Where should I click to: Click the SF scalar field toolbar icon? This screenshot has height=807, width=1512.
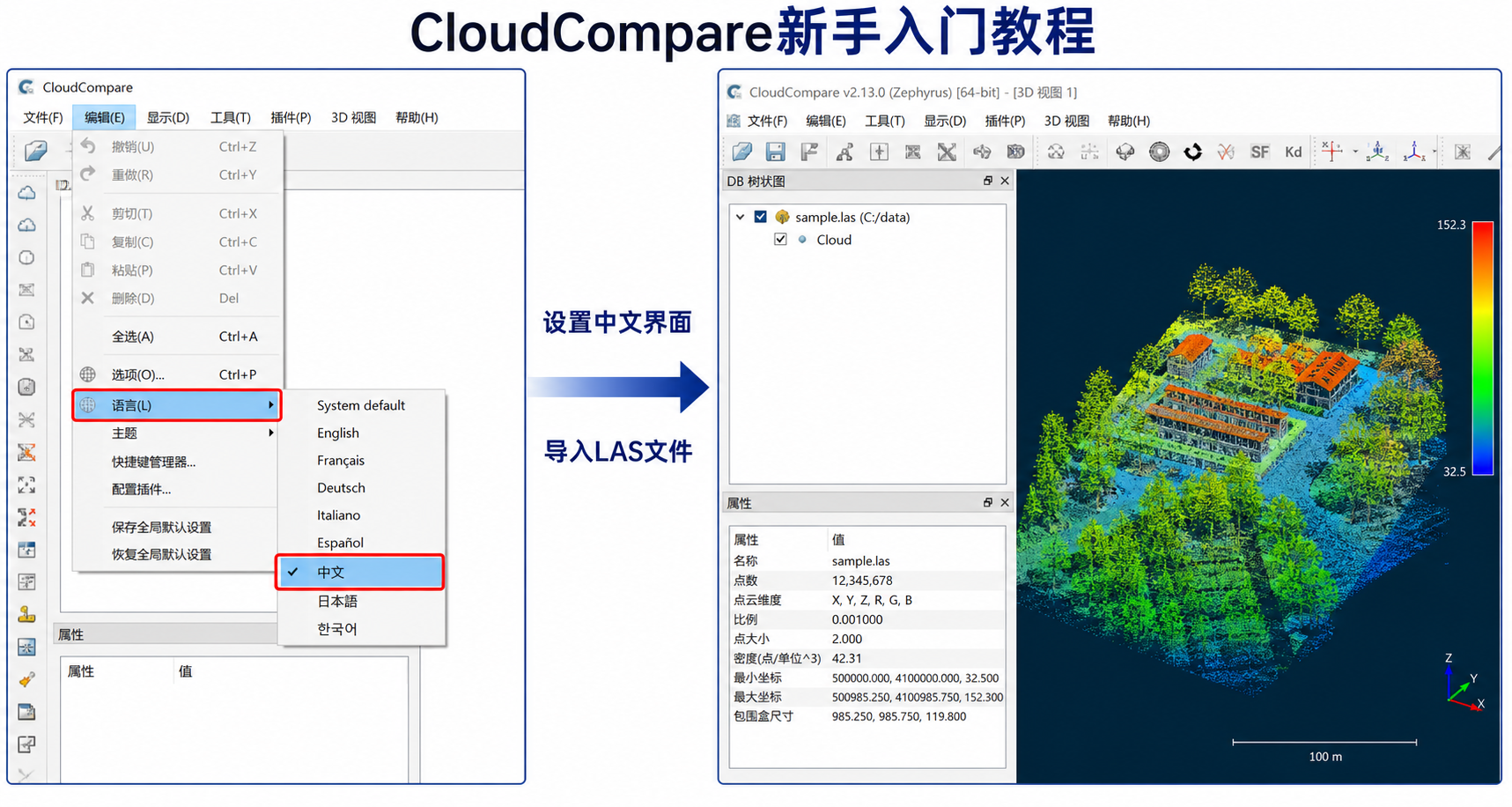pyautogui.click(x=1260, y=152)
